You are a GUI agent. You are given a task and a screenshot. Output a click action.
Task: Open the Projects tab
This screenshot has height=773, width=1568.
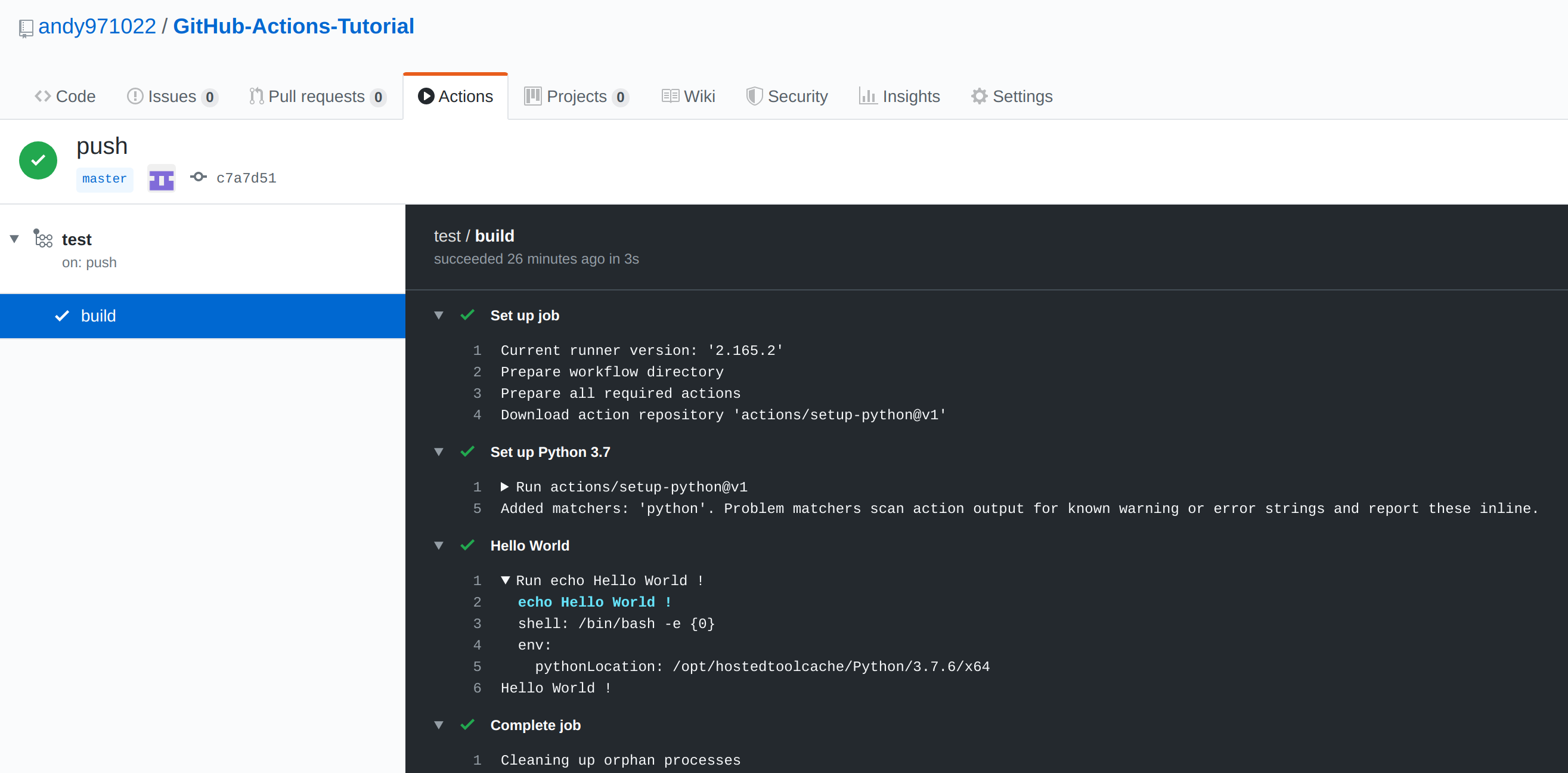click(576, 95)
